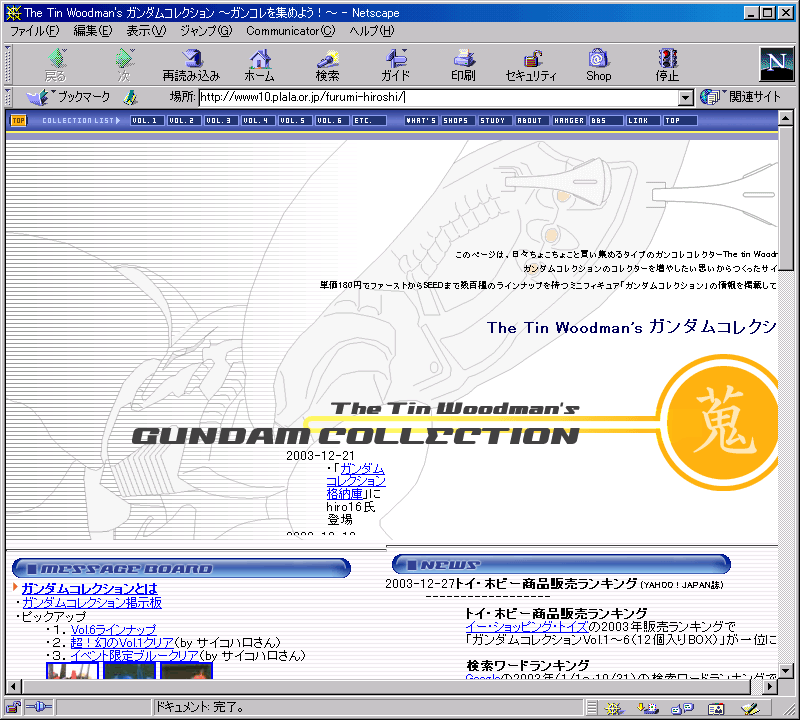The height and width of the screenshot is (720, 800).
Task: Click the horizontal scrollbar right arrow
Action: 770,687
